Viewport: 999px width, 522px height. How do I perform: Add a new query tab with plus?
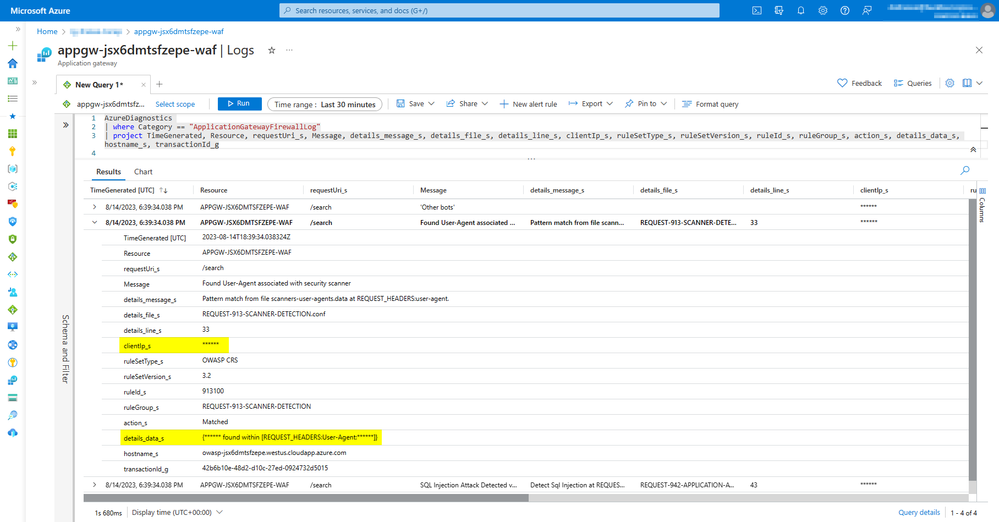click(x=159, y=84)
